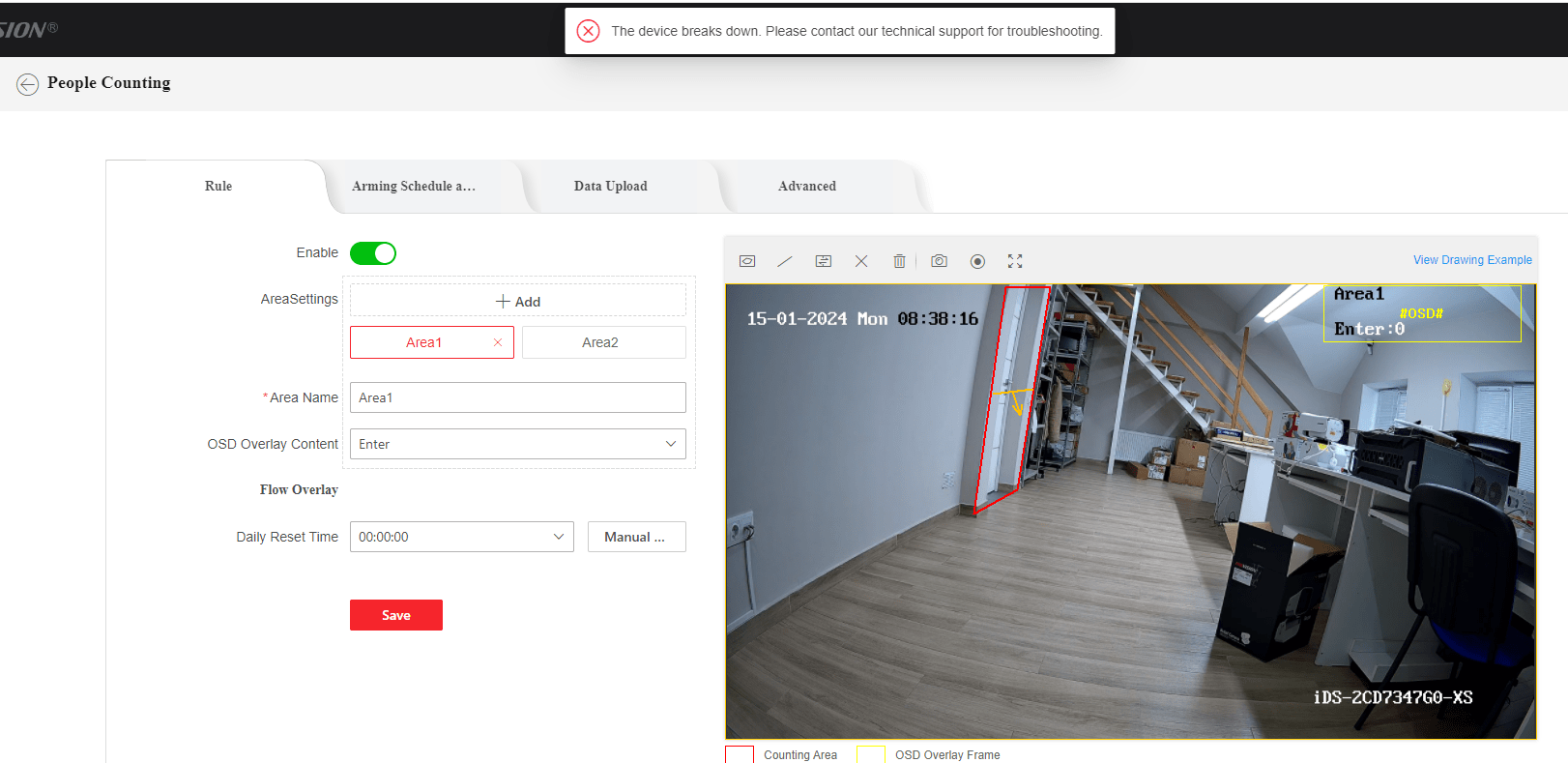Remove Area1 using its small red X
Screen dimensions: 1568x763
(498, 342)
